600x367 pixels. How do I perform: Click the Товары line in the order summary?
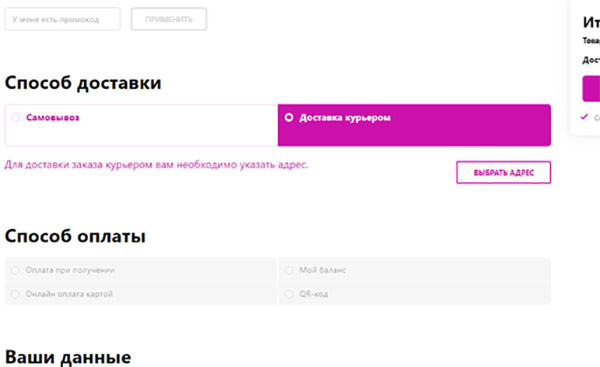(591, 41)
